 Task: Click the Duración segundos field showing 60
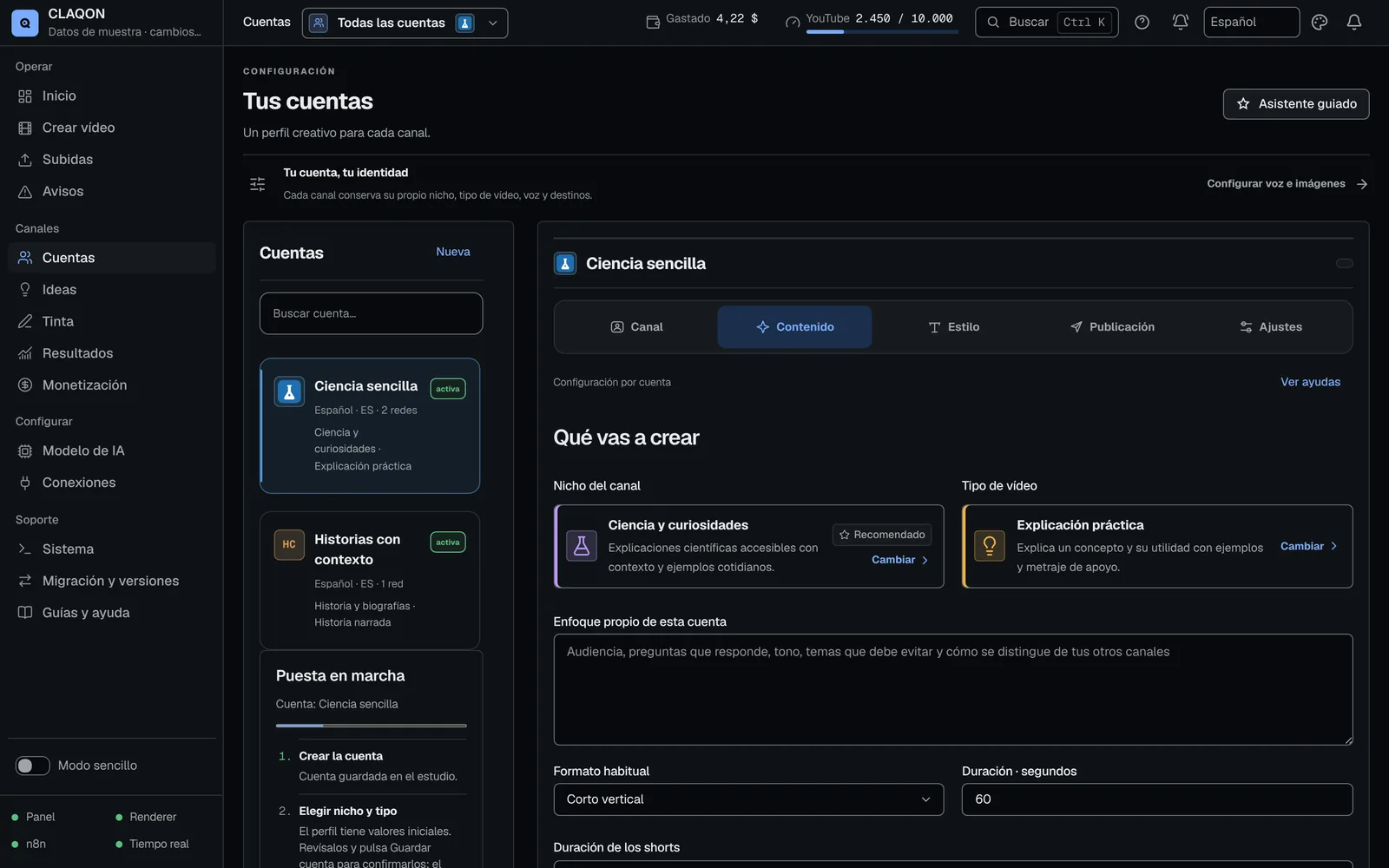tap(1157, 799)
